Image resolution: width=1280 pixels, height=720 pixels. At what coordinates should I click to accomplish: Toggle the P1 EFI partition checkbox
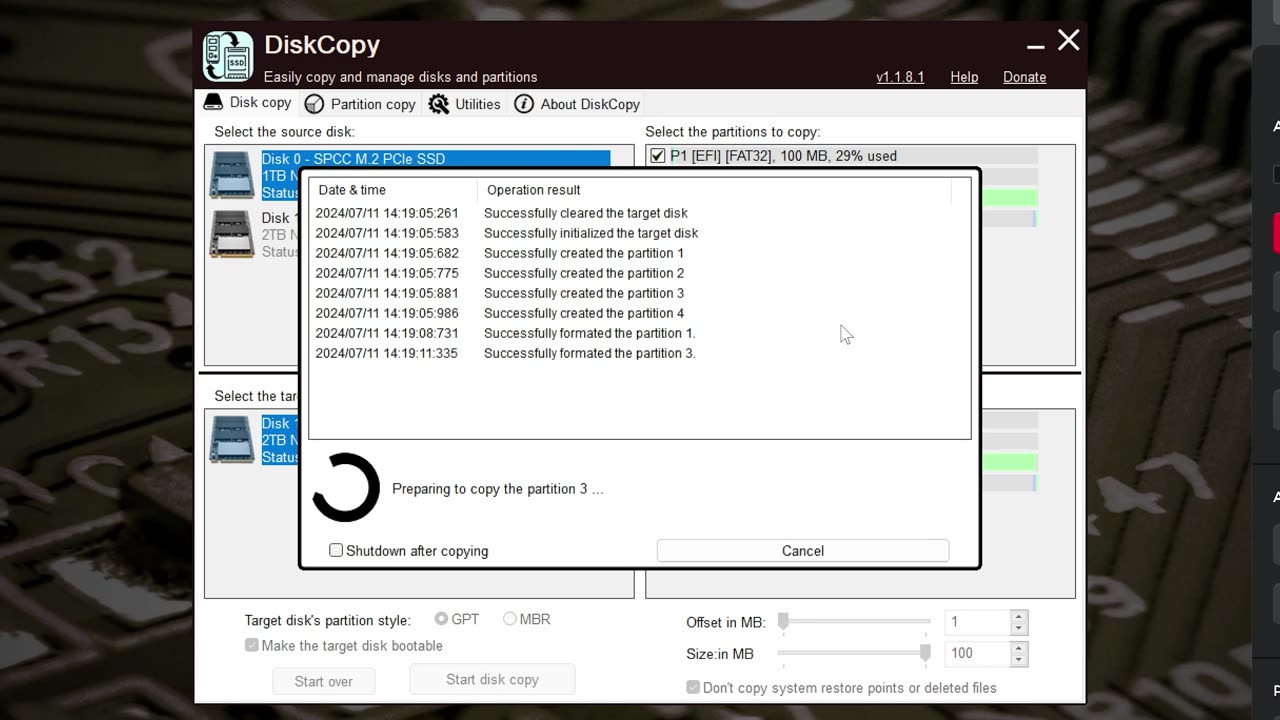coord(657,156)
